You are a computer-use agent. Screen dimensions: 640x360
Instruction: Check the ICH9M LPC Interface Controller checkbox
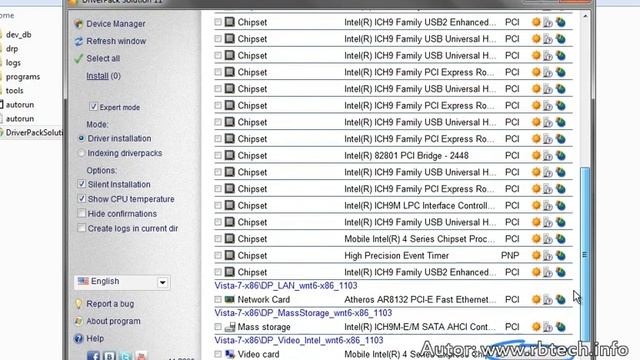[x=218, y=205]
